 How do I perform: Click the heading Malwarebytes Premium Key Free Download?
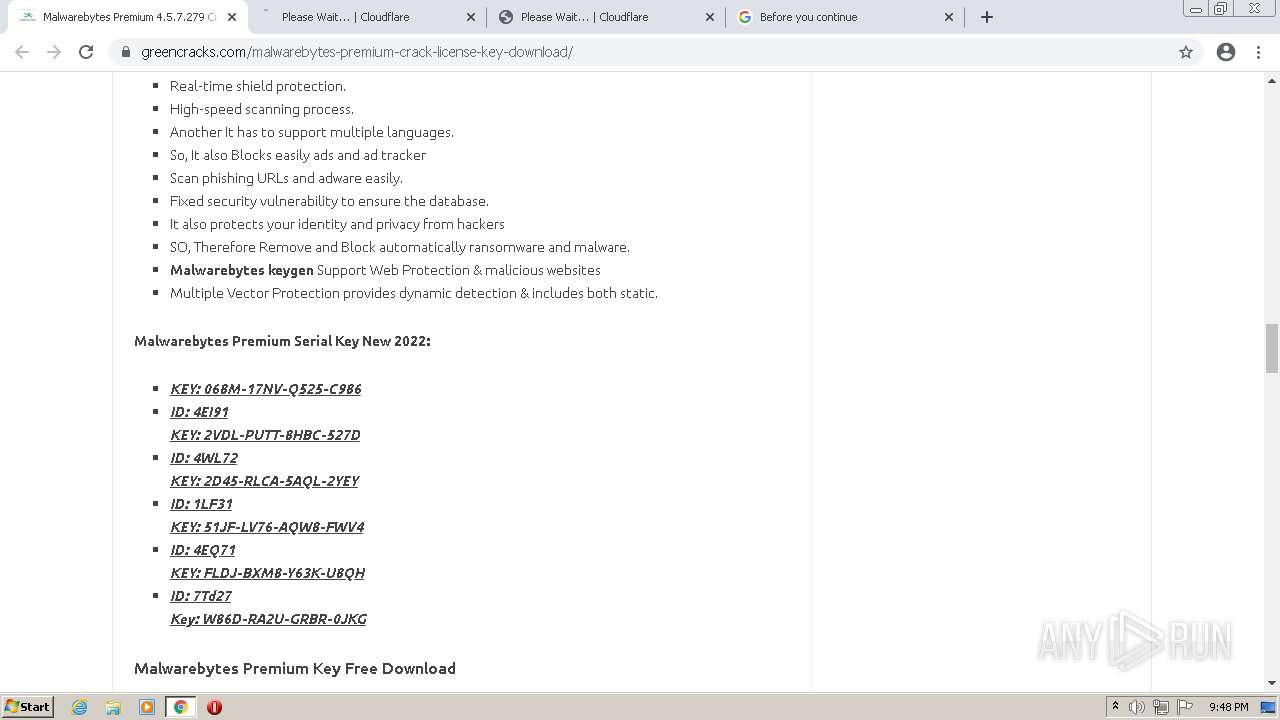[x=295, y=668]
